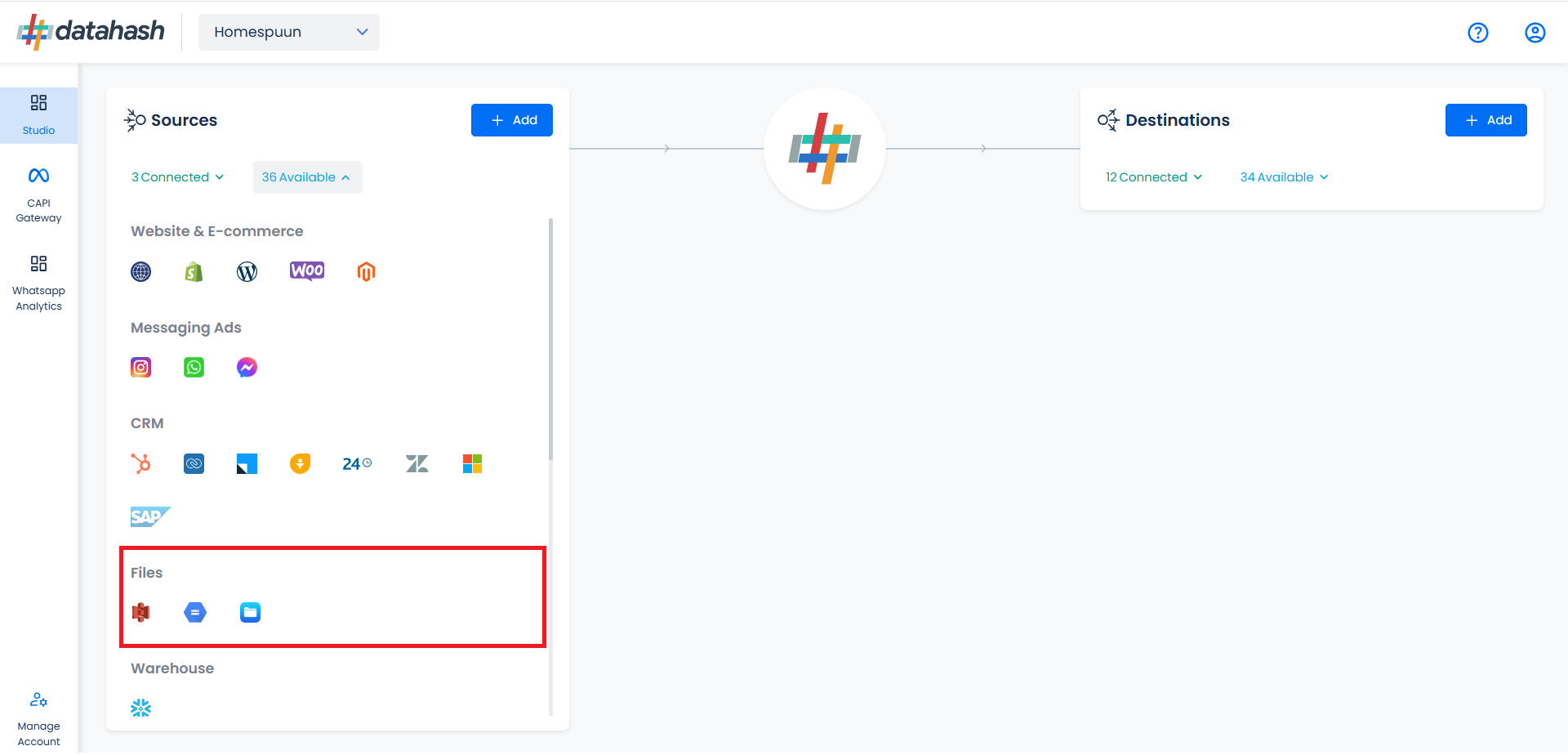Select the WhatsApp messaging ads icon
This screenshot has height=755, width=1568.
click(194, 368)
